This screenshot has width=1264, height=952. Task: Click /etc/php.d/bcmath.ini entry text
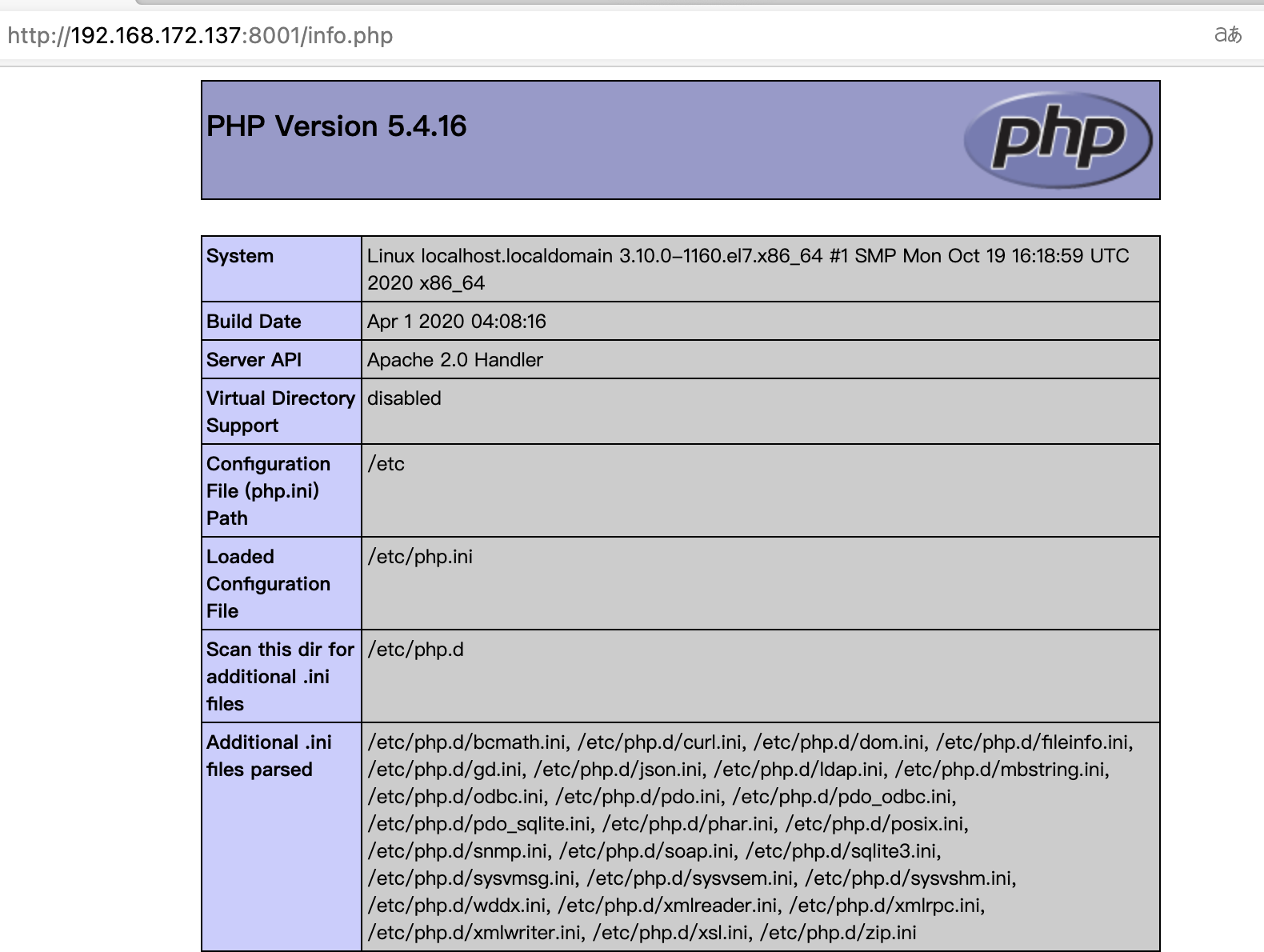(x=466, y=742)
